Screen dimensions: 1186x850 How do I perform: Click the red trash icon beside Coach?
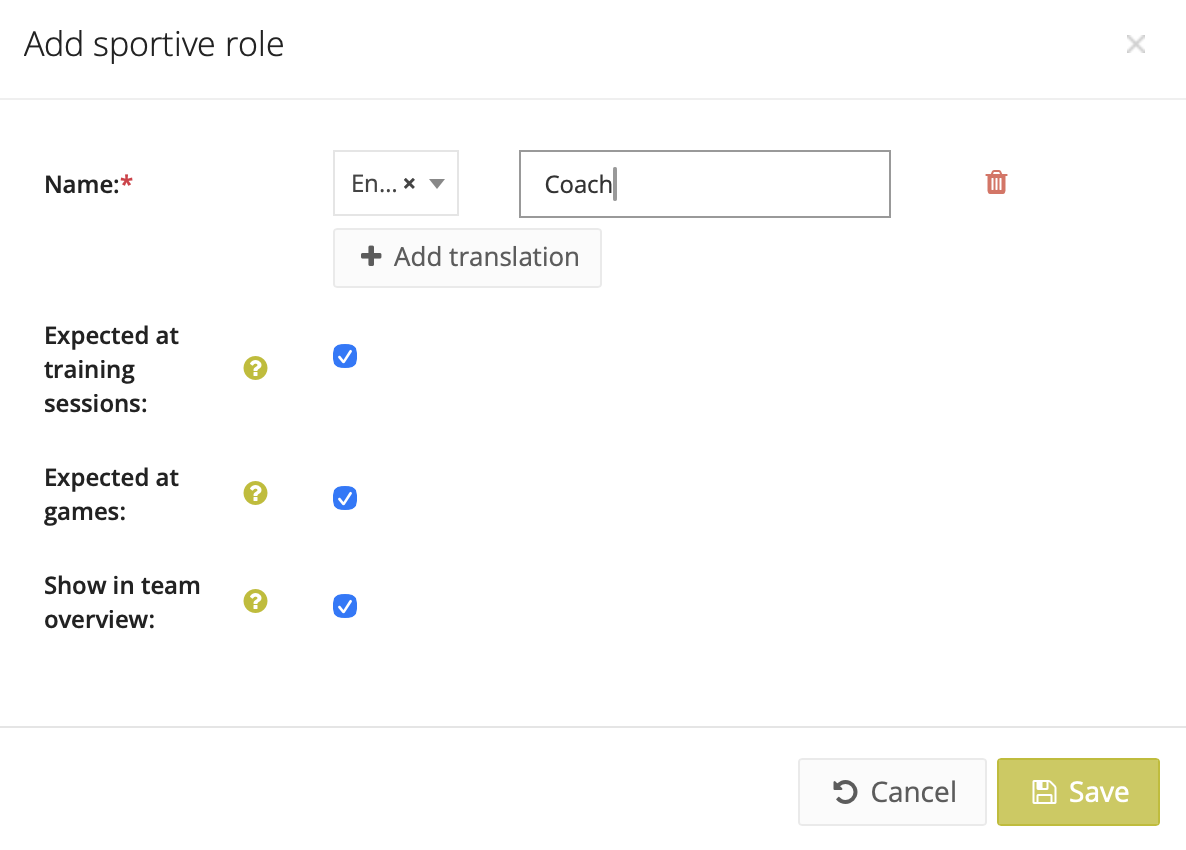[996, 183]
